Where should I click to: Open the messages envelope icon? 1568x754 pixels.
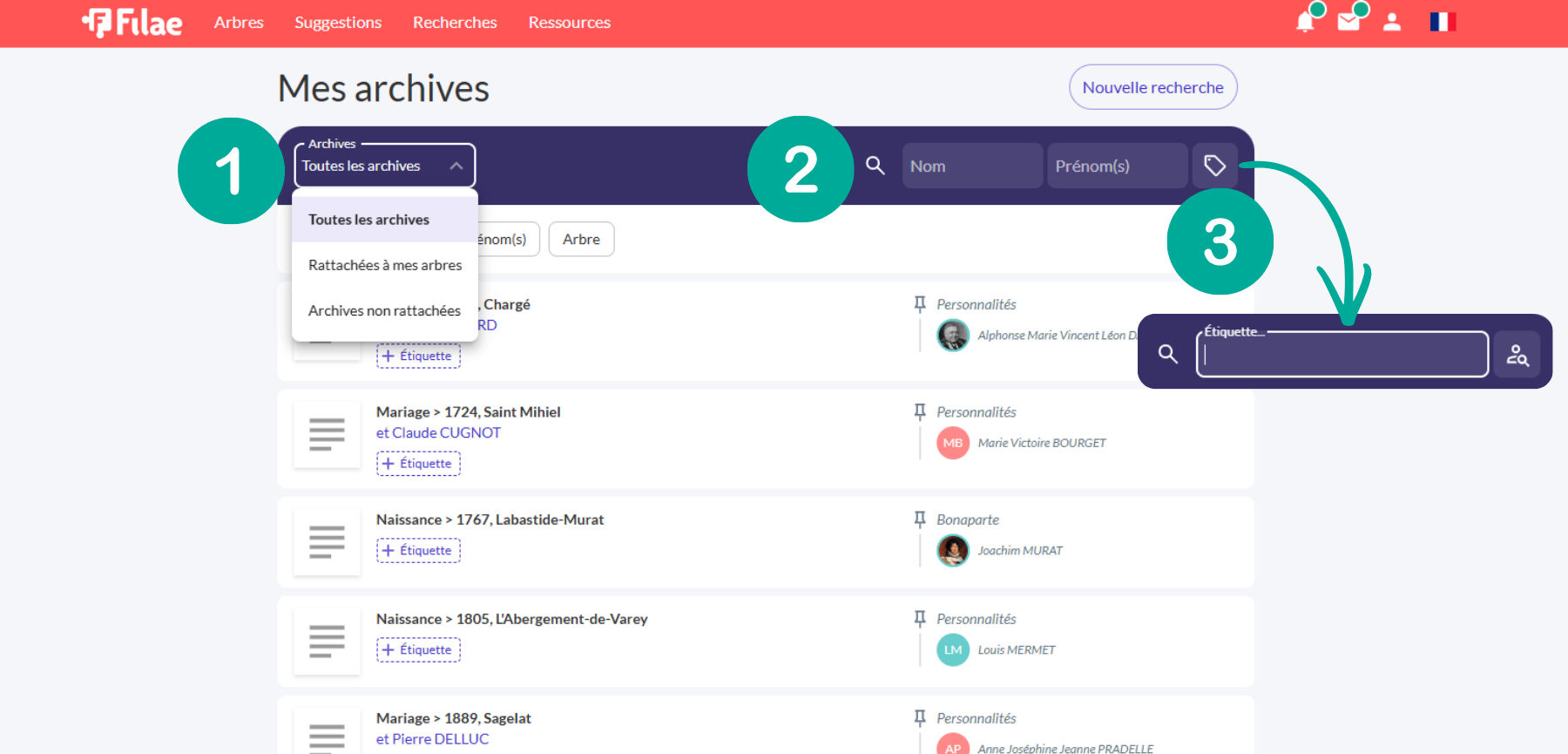click(1348, 23)
